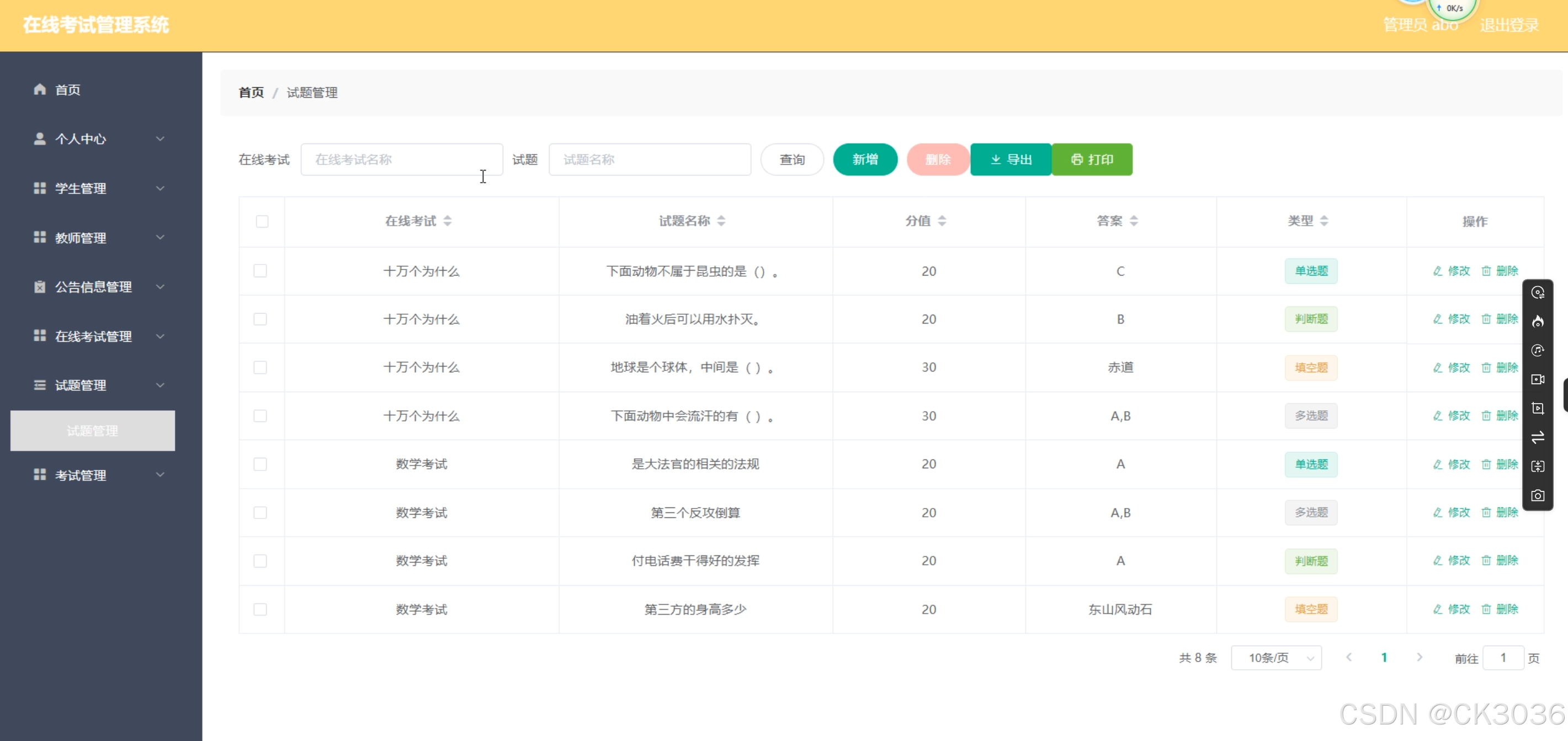Click the edit pencil icon for 赤道 row
1568x741 pixels.
coord(1438,367)
